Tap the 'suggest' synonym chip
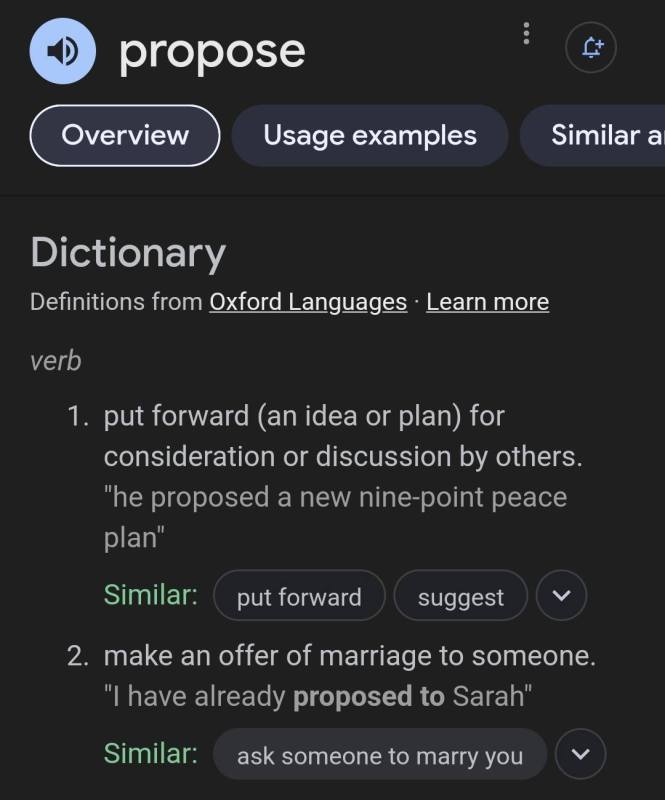Screen dimensions: 665x800 point(461,595)
